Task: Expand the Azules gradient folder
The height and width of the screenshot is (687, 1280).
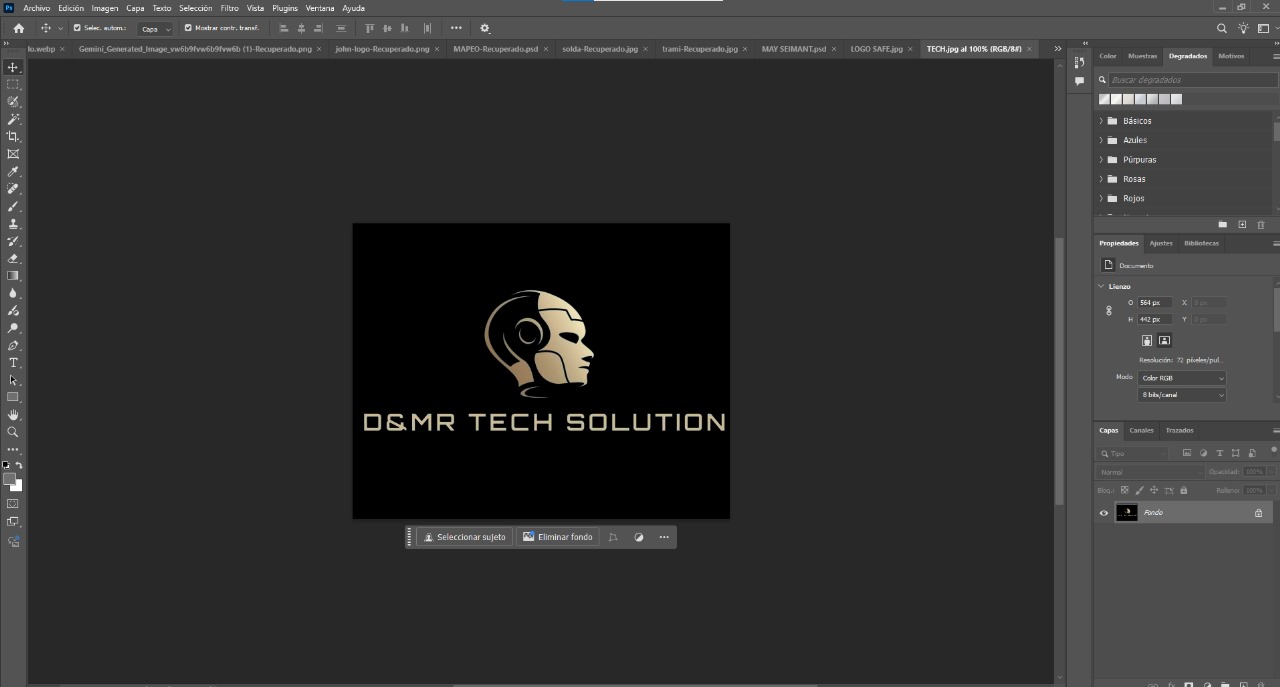Action: (1101, 140)
